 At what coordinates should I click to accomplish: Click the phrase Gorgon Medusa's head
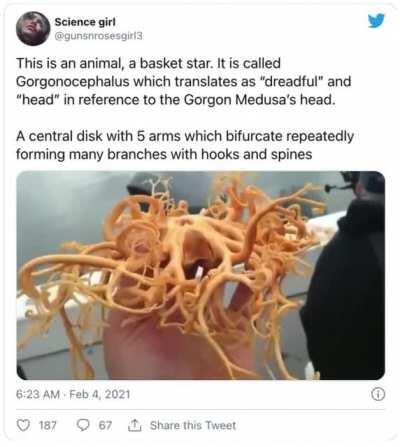tap(259, 100)
